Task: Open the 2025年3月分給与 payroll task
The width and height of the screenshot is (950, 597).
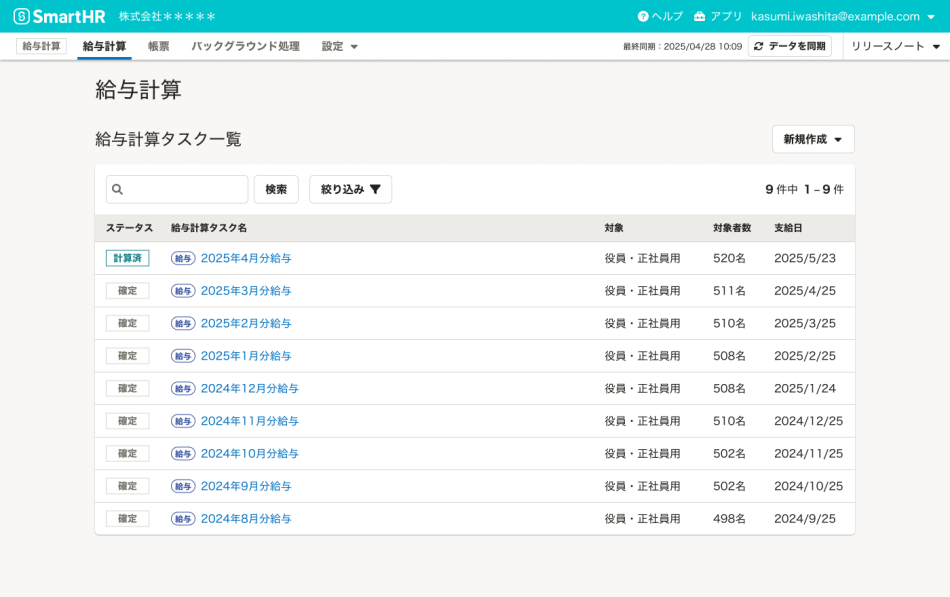Action: click(246, 290)
